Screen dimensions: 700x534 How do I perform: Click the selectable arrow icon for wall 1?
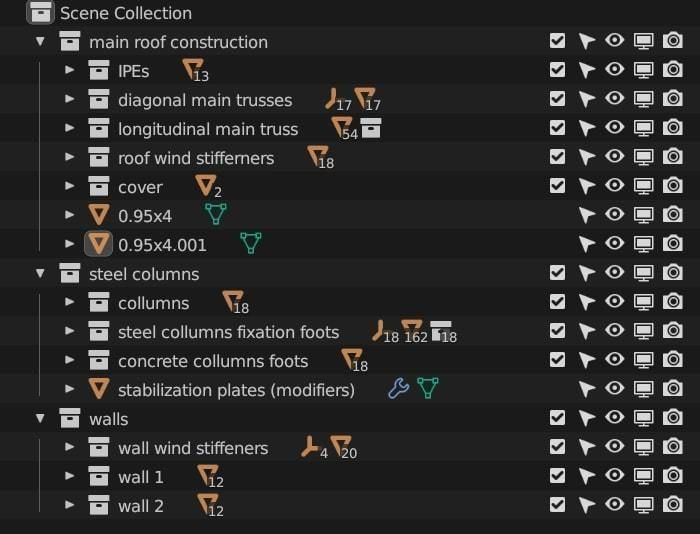tap(586, 476)
